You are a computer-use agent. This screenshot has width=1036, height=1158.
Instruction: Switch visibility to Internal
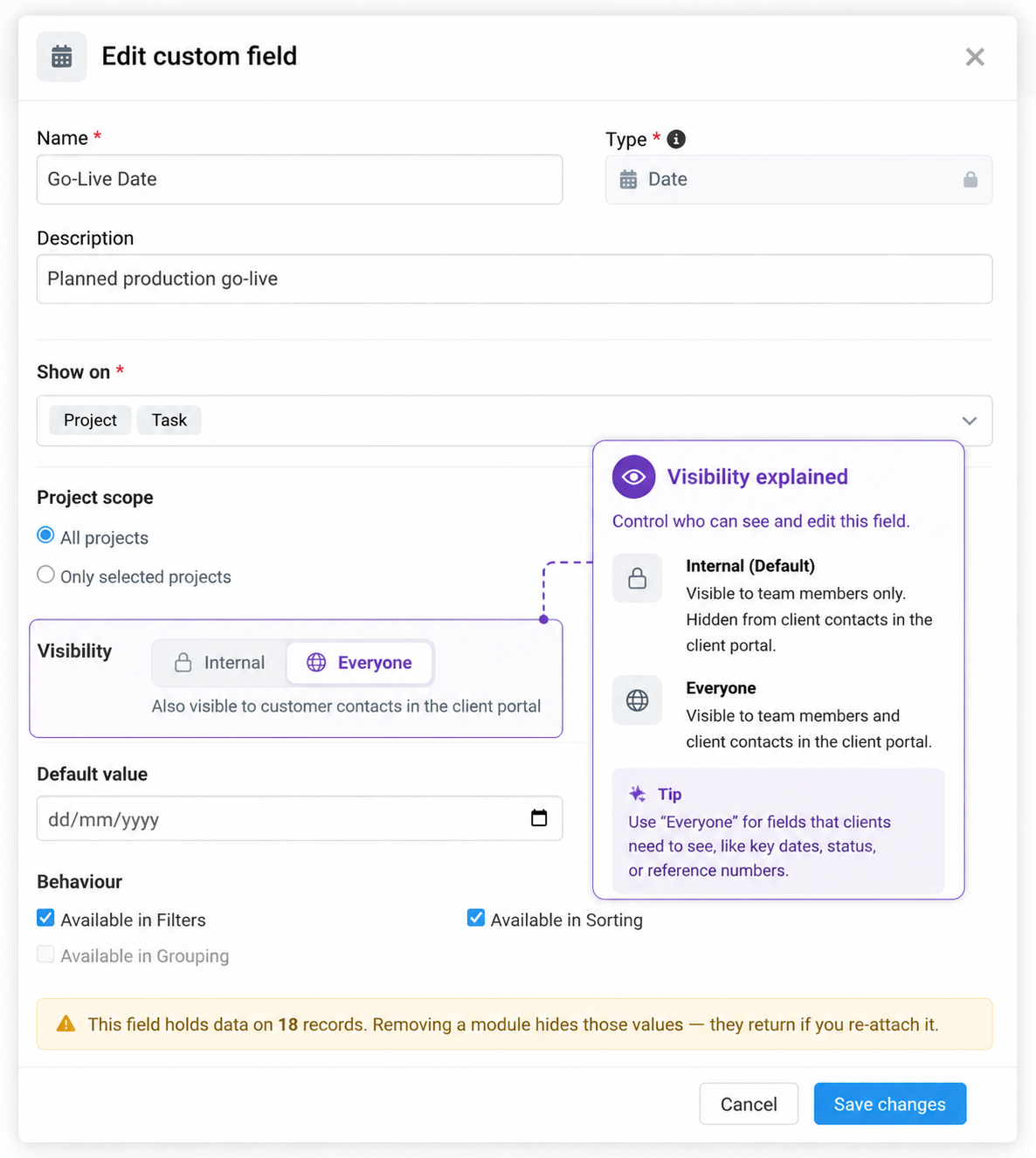point(219,663)
